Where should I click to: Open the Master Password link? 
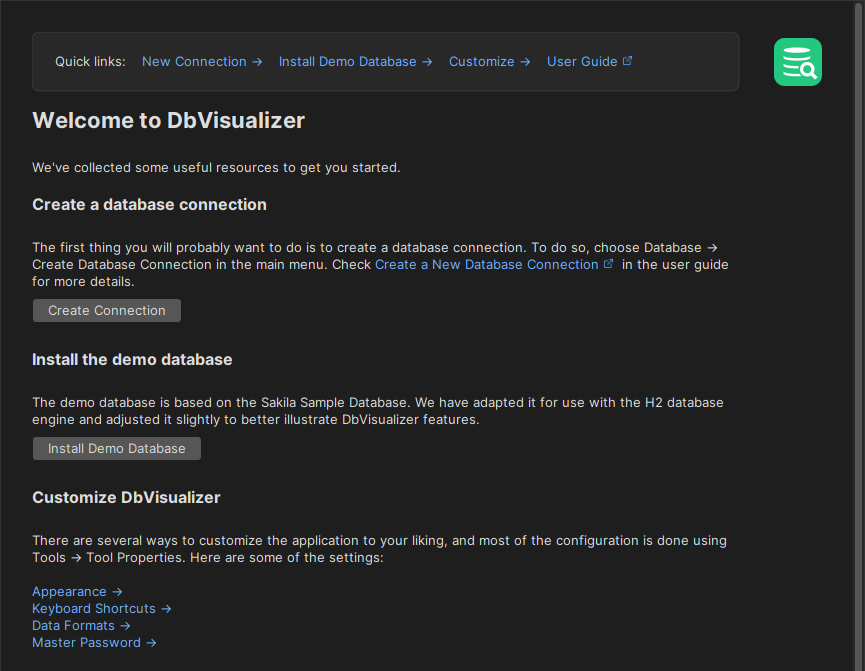pos(94,643)
